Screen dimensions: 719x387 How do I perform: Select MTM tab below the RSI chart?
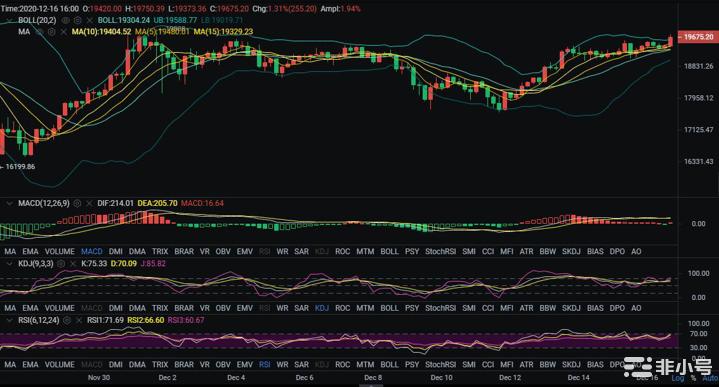click(x=365, y=365)
